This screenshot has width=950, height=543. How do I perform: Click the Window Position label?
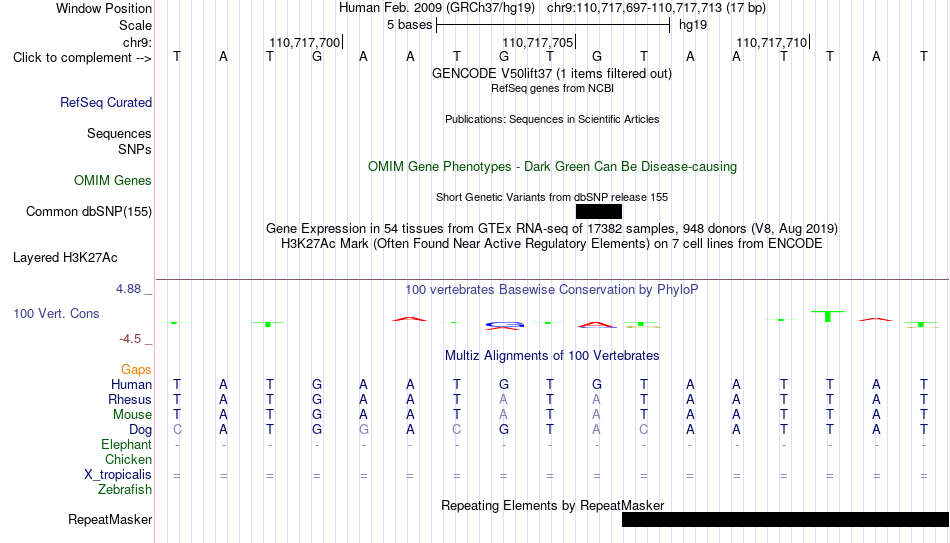pyautogui.click(x=104, y=8)
